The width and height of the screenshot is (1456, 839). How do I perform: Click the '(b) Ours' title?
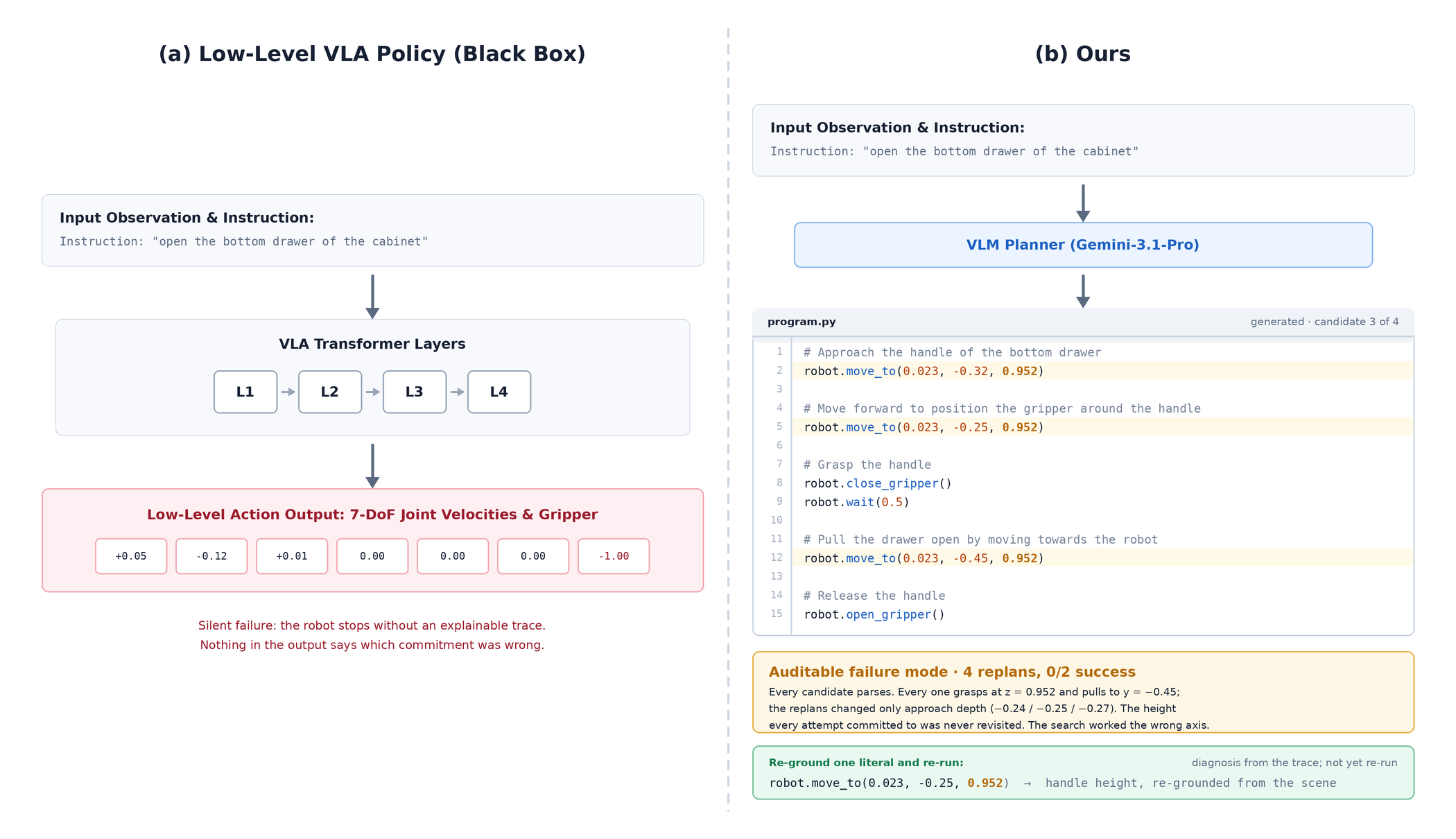pos(1083,54)
